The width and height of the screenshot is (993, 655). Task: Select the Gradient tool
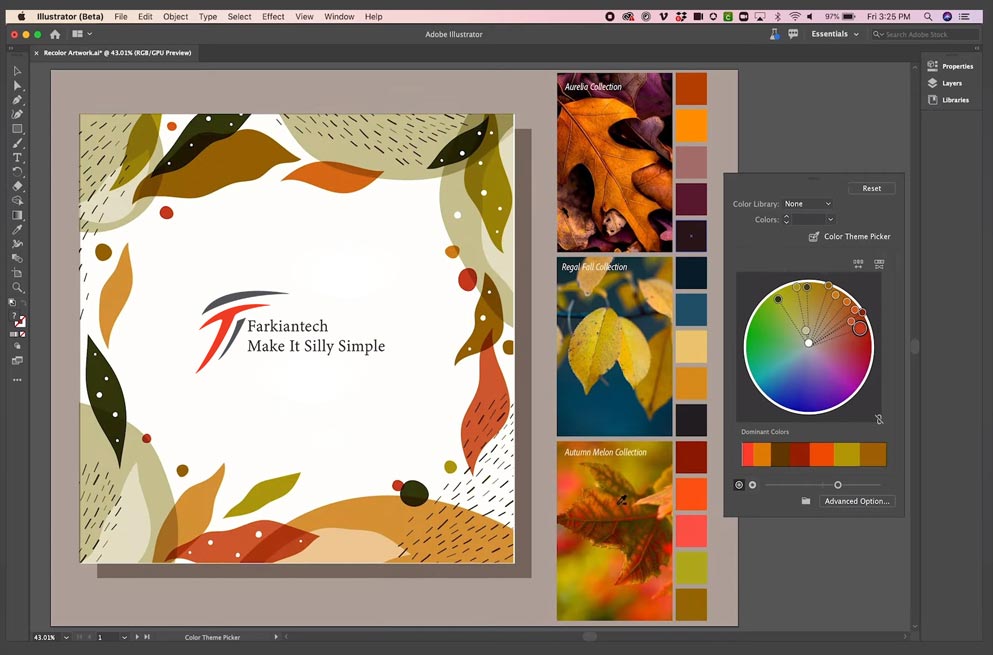pyautogui.click(x=17, y=215)
